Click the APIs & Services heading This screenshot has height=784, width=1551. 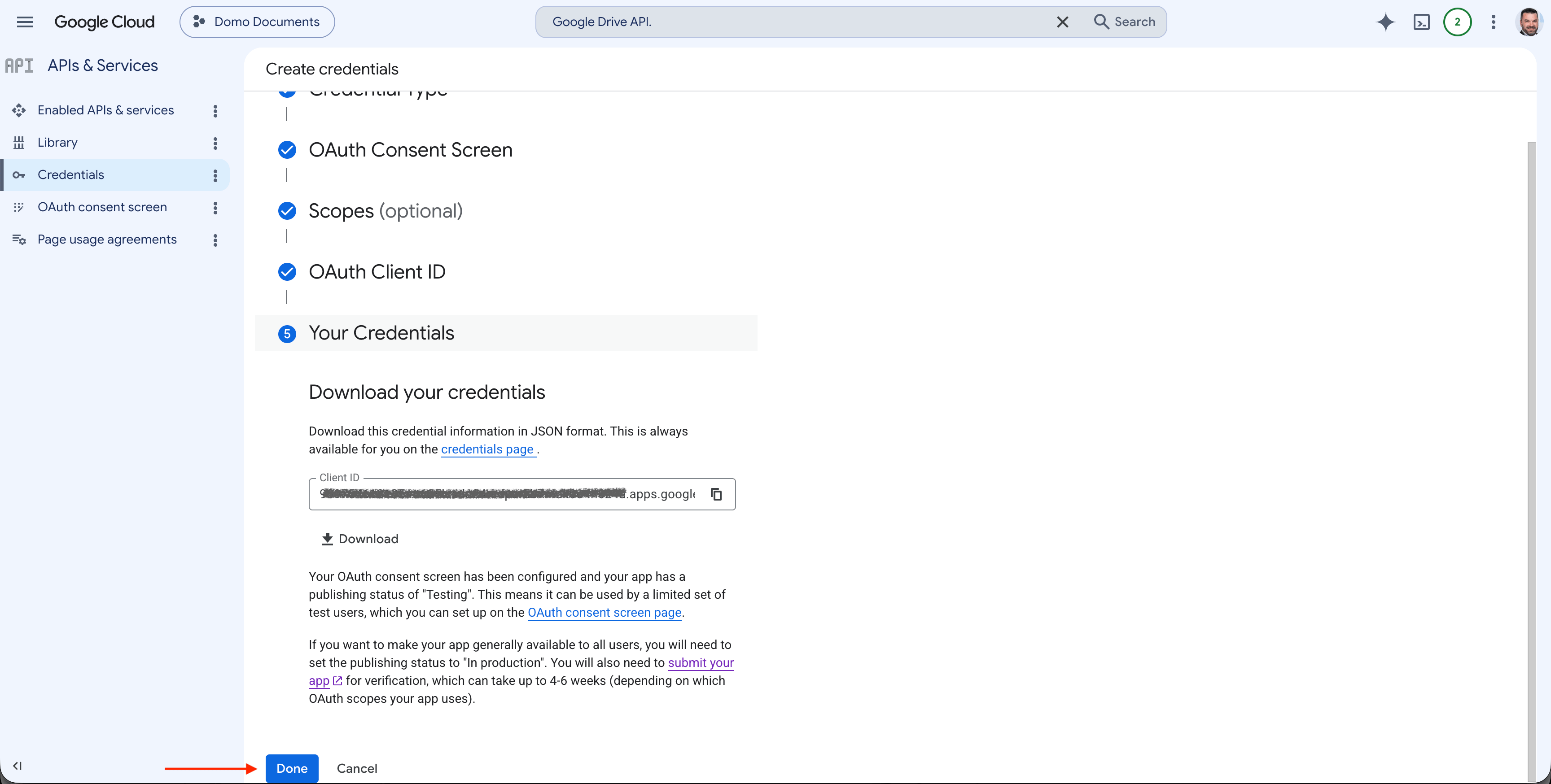[103, 65]
